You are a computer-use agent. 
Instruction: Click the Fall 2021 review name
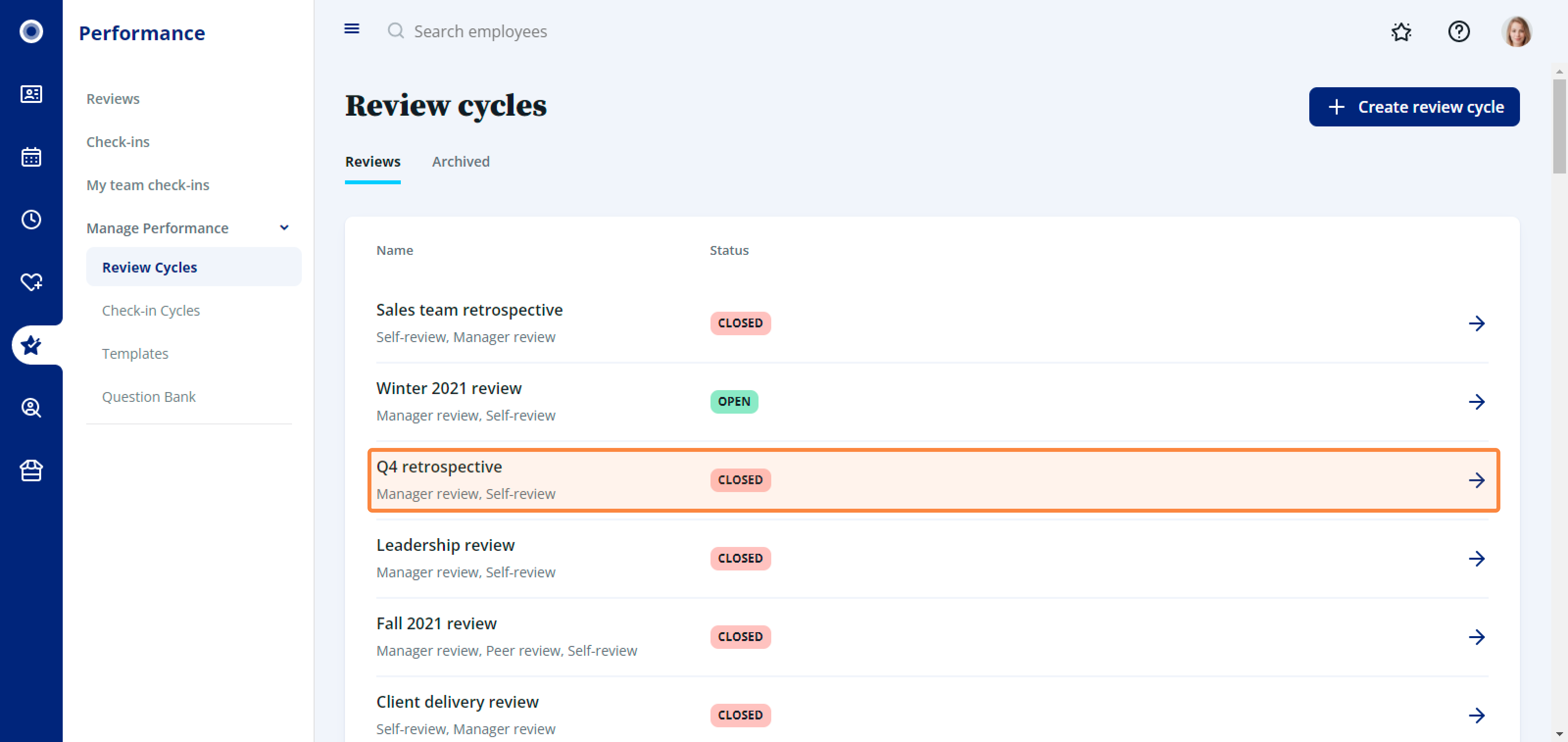[437, 624]
